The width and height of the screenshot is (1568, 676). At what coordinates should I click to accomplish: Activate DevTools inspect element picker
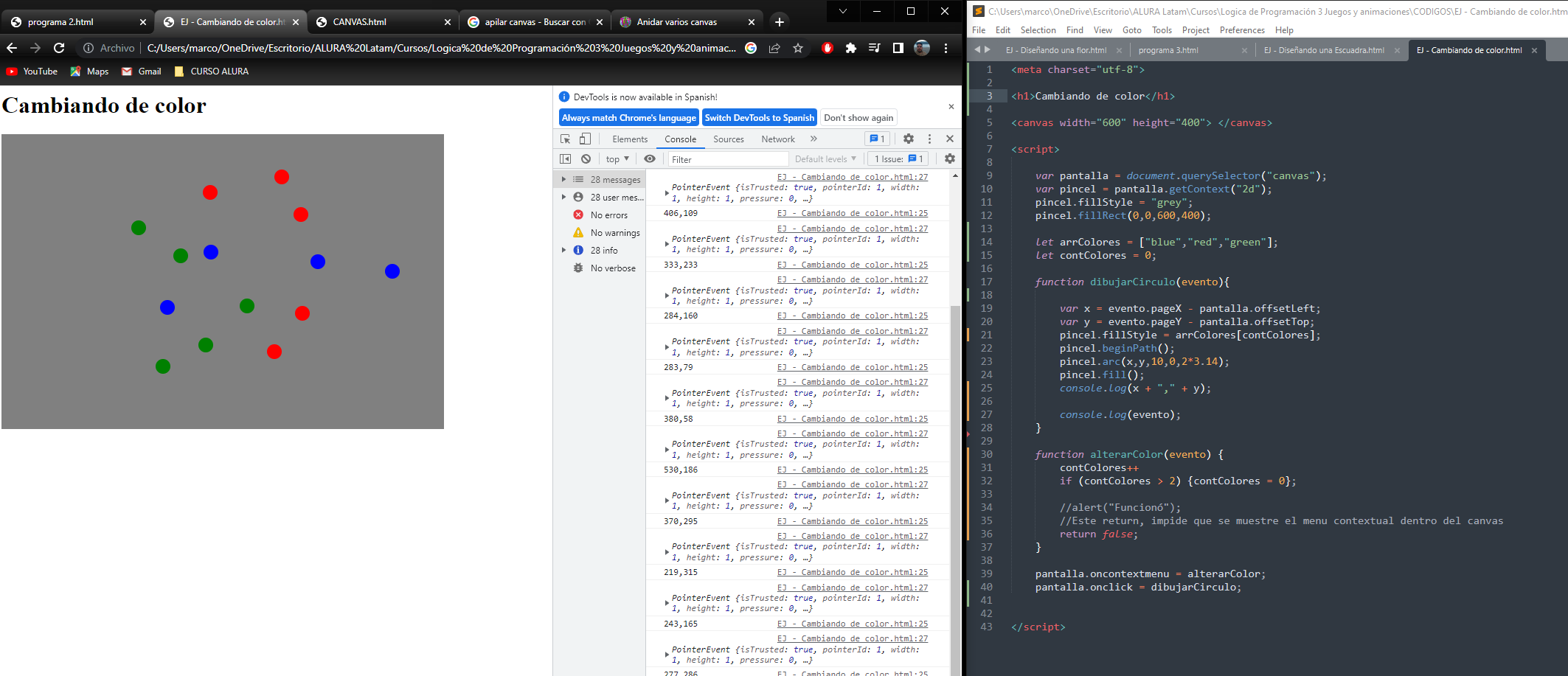pyautogui.click(x=566, y=139)
